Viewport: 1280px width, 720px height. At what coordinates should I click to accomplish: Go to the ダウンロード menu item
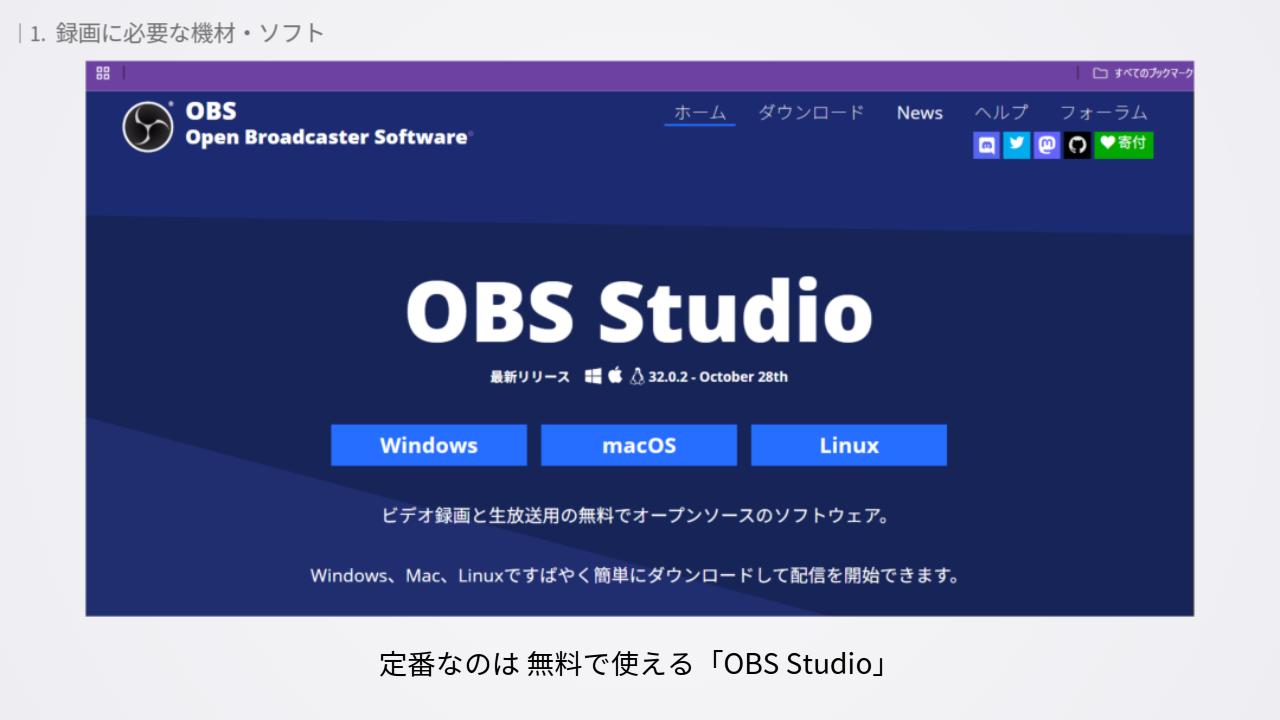point(811,113)
